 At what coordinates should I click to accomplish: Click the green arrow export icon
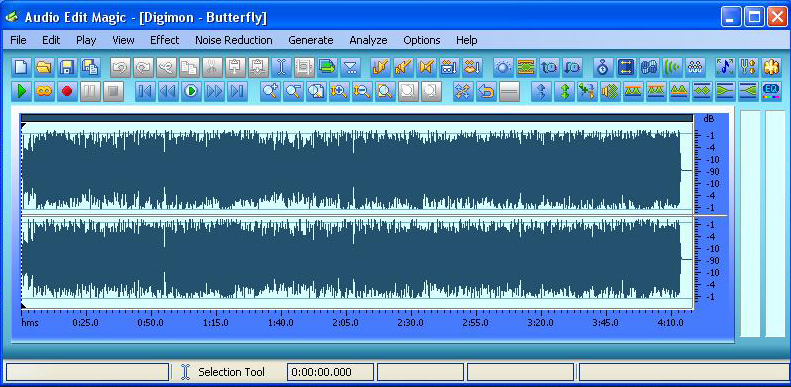tap(327, 67)
